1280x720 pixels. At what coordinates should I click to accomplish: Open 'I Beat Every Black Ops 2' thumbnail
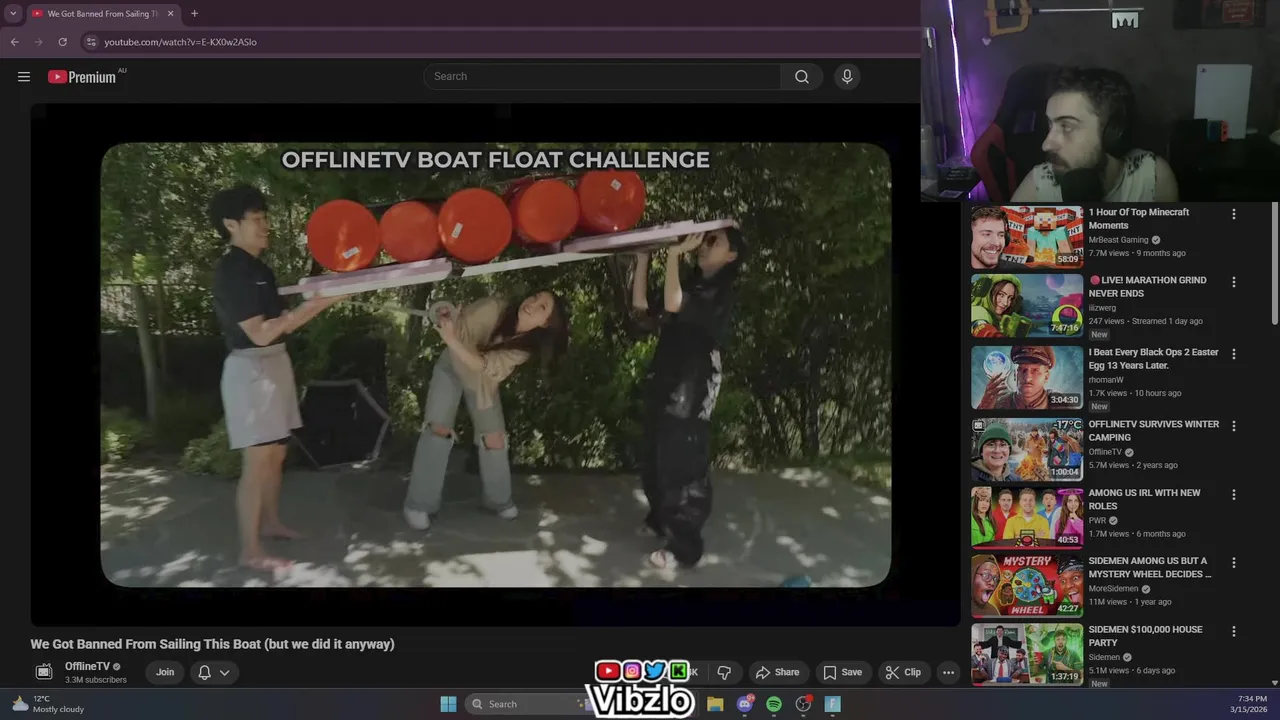coord(1027,377)
